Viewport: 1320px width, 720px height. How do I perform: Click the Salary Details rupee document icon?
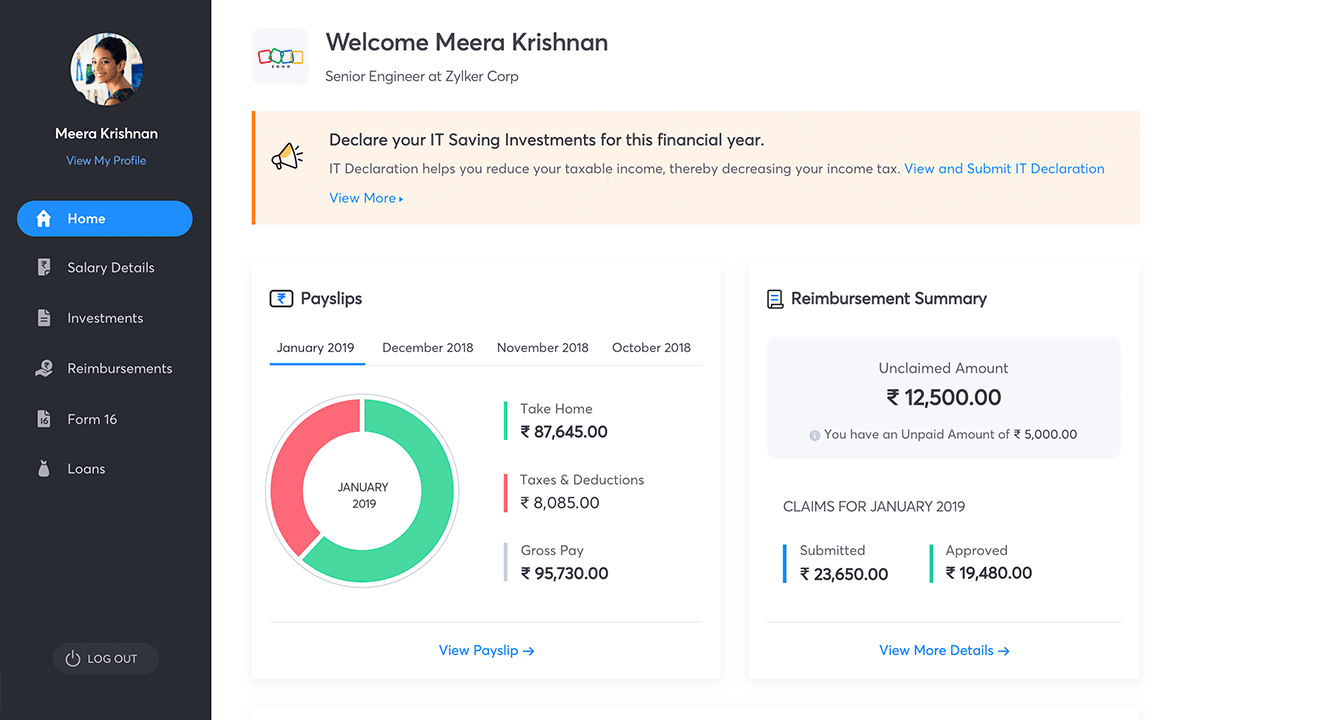point(43,268)
